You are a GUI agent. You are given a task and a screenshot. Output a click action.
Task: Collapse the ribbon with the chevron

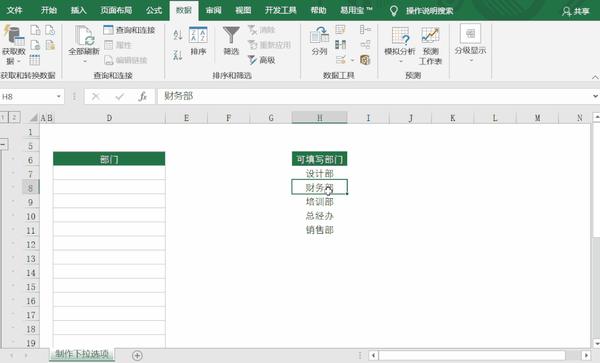click(595, 77)
